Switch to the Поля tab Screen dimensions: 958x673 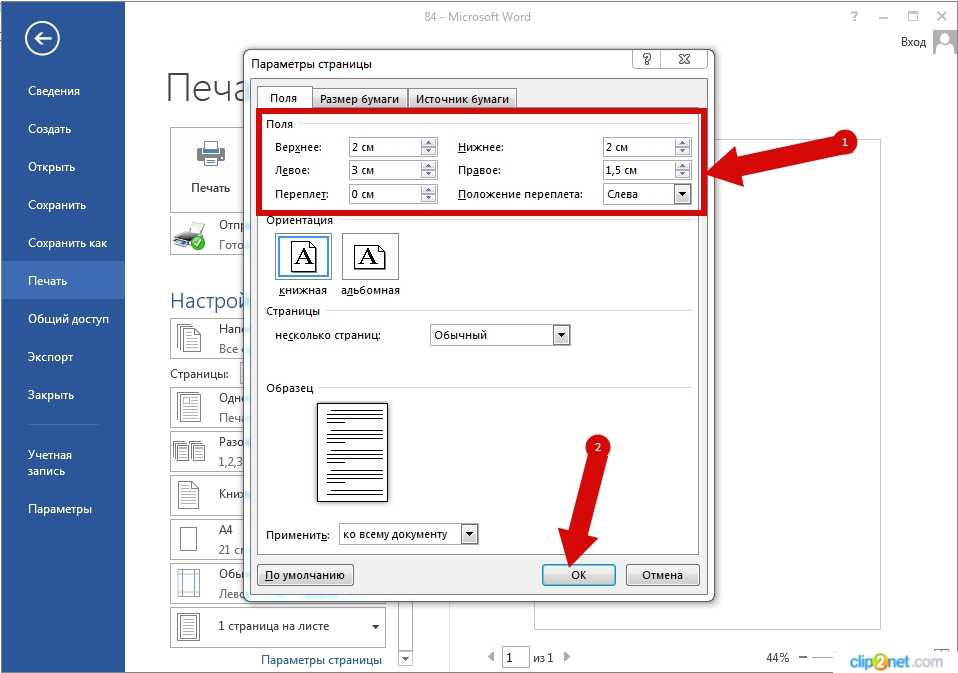[x=283, y=98]
